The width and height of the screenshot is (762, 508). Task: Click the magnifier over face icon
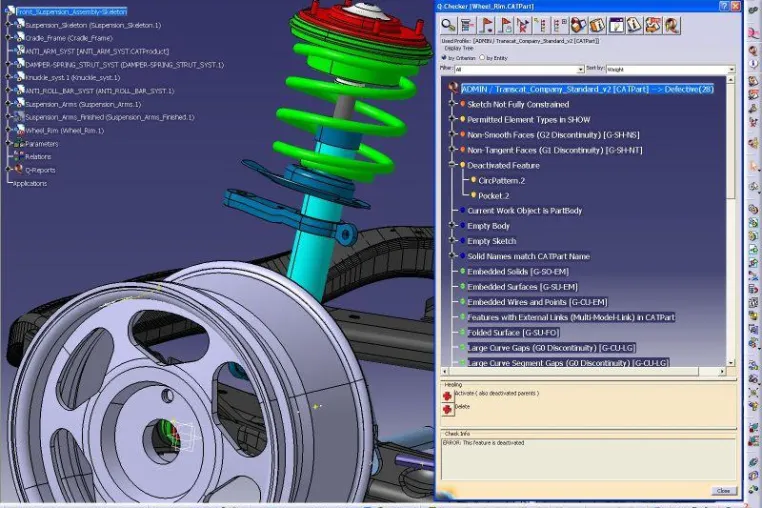pos(672,25)
